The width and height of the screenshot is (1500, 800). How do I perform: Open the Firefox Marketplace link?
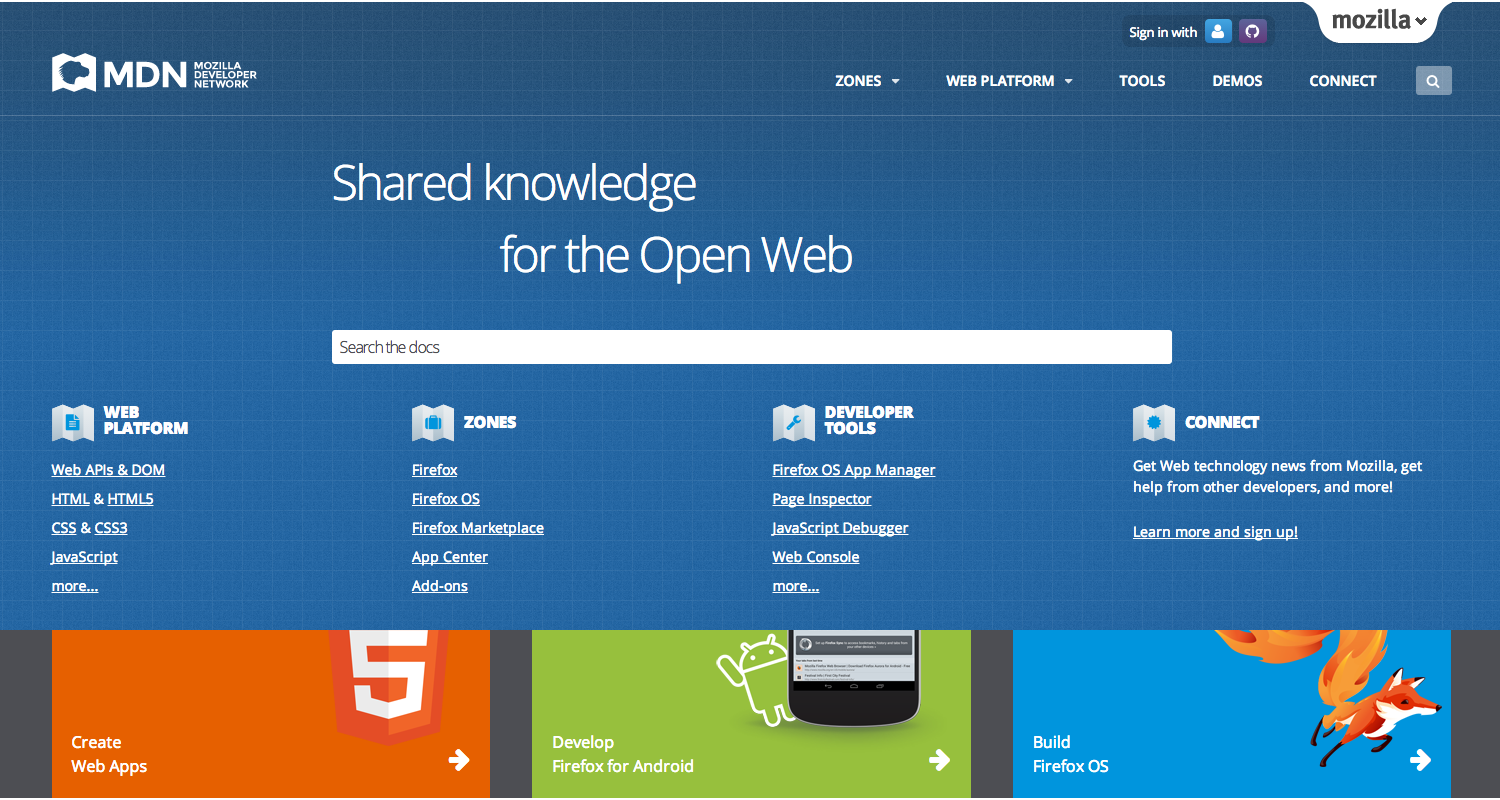pyautogui.click(x=478, y=528)
